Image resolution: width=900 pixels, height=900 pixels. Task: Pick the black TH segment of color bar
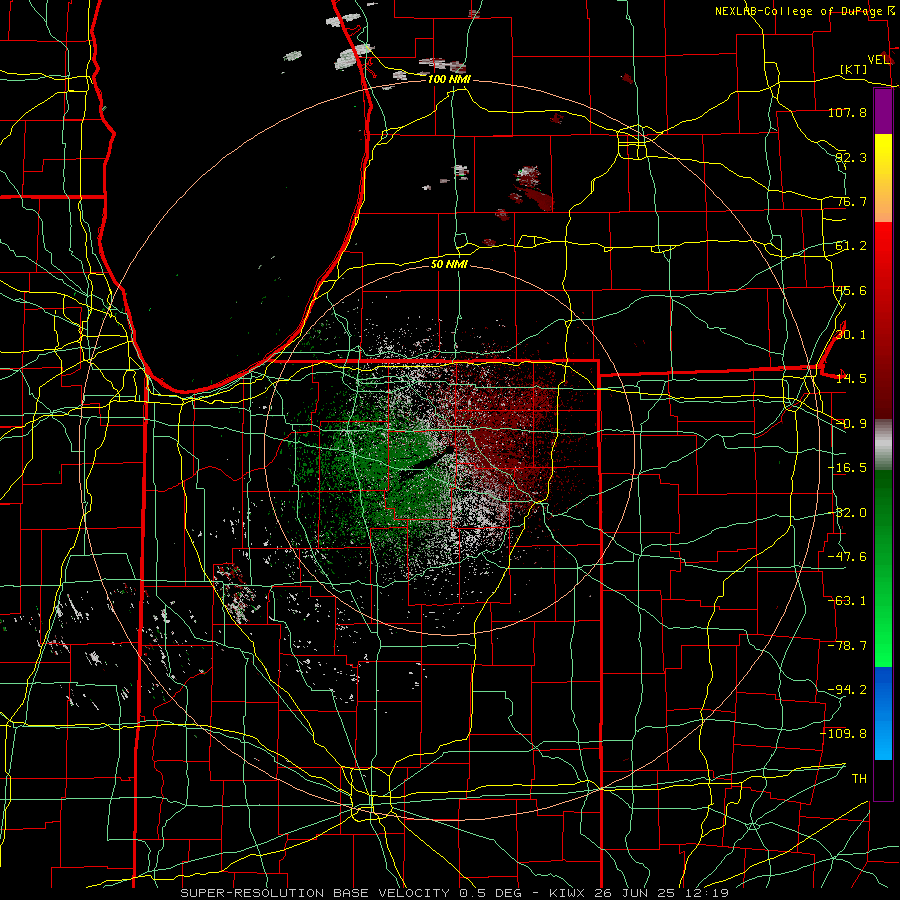(x=883, y=780)
